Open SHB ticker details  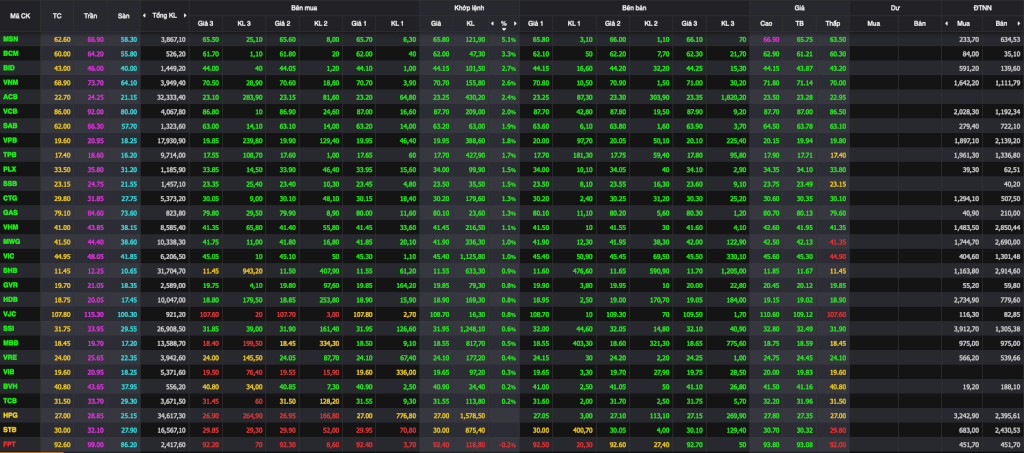point(10,269)
